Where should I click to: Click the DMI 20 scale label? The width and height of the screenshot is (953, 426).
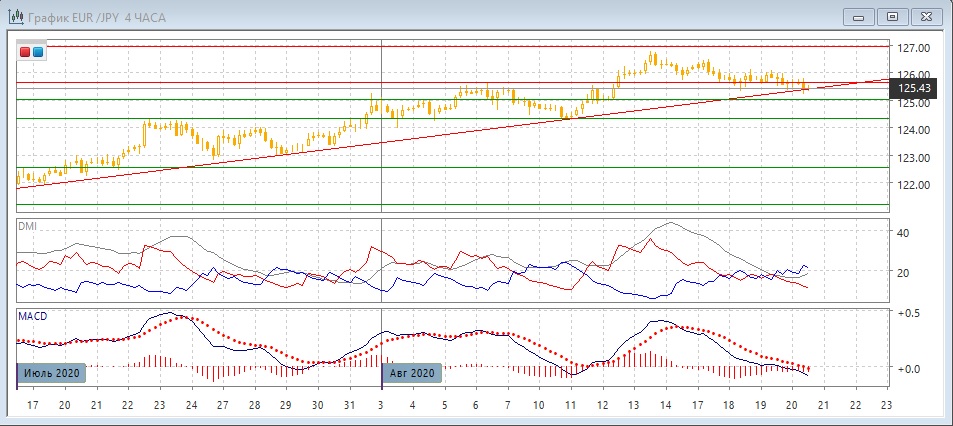click(905, 273)
